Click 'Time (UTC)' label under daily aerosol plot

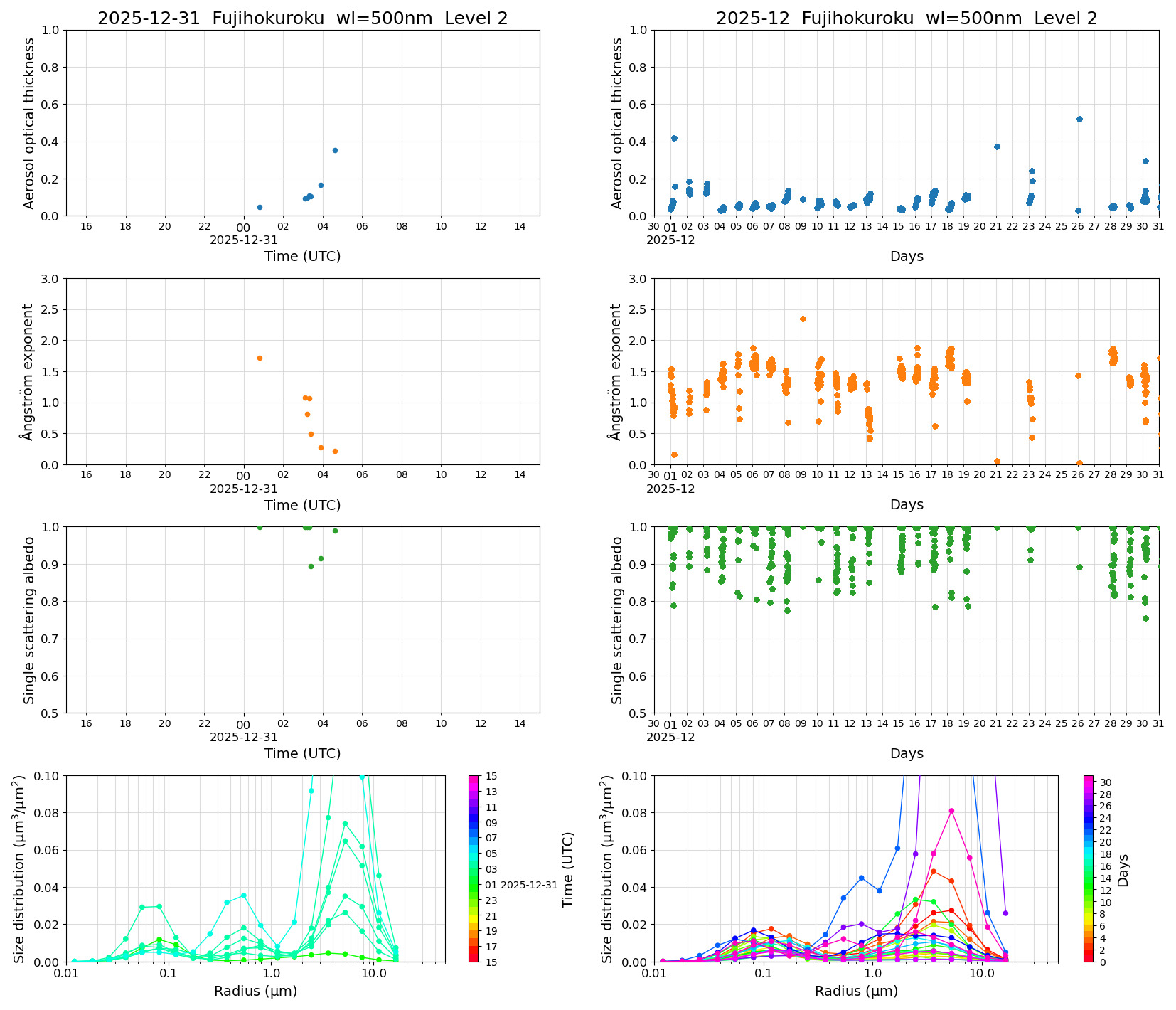(x=302, y=256)
